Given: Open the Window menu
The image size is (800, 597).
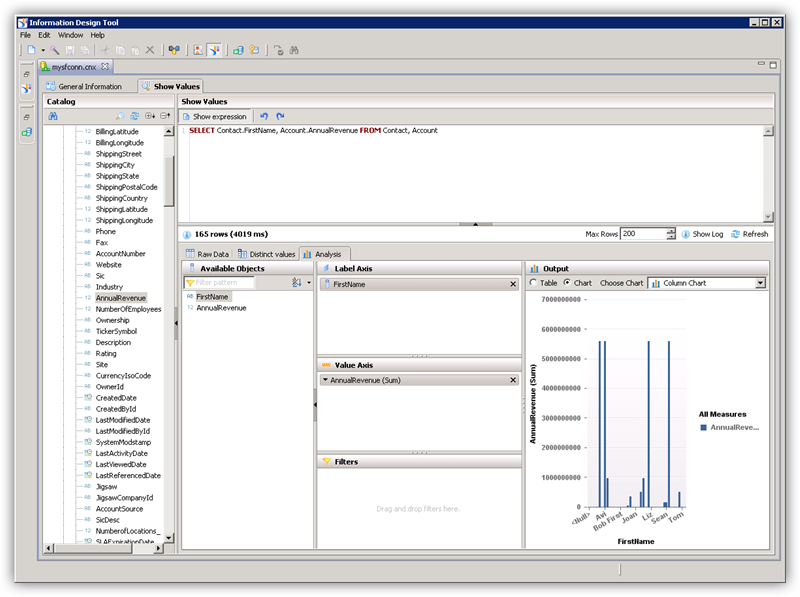Looking at the screenshot, I should [70, 35].
